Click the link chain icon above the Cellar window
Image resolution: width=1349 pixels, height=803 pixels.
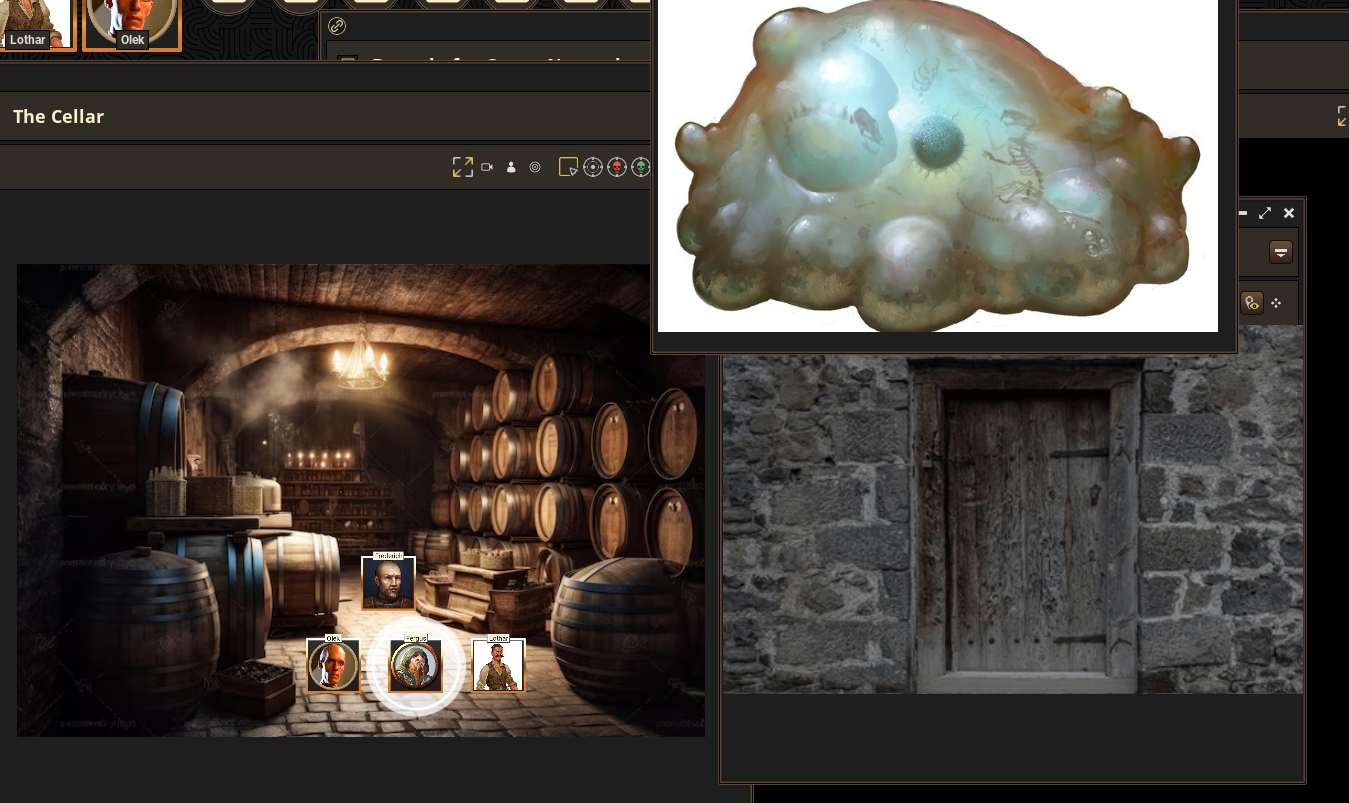pyautogui.click(x=337, y=26)
